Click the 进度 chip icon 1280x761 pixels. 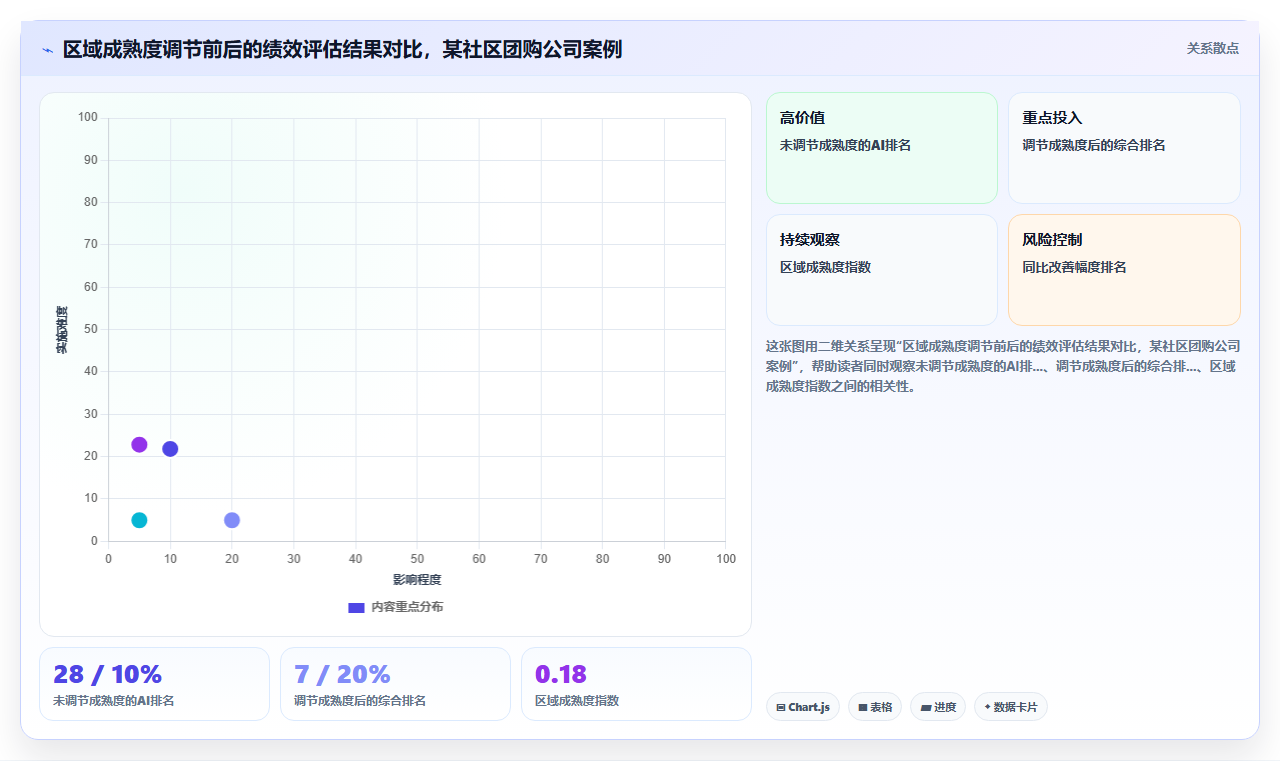(x=926, y=707)
